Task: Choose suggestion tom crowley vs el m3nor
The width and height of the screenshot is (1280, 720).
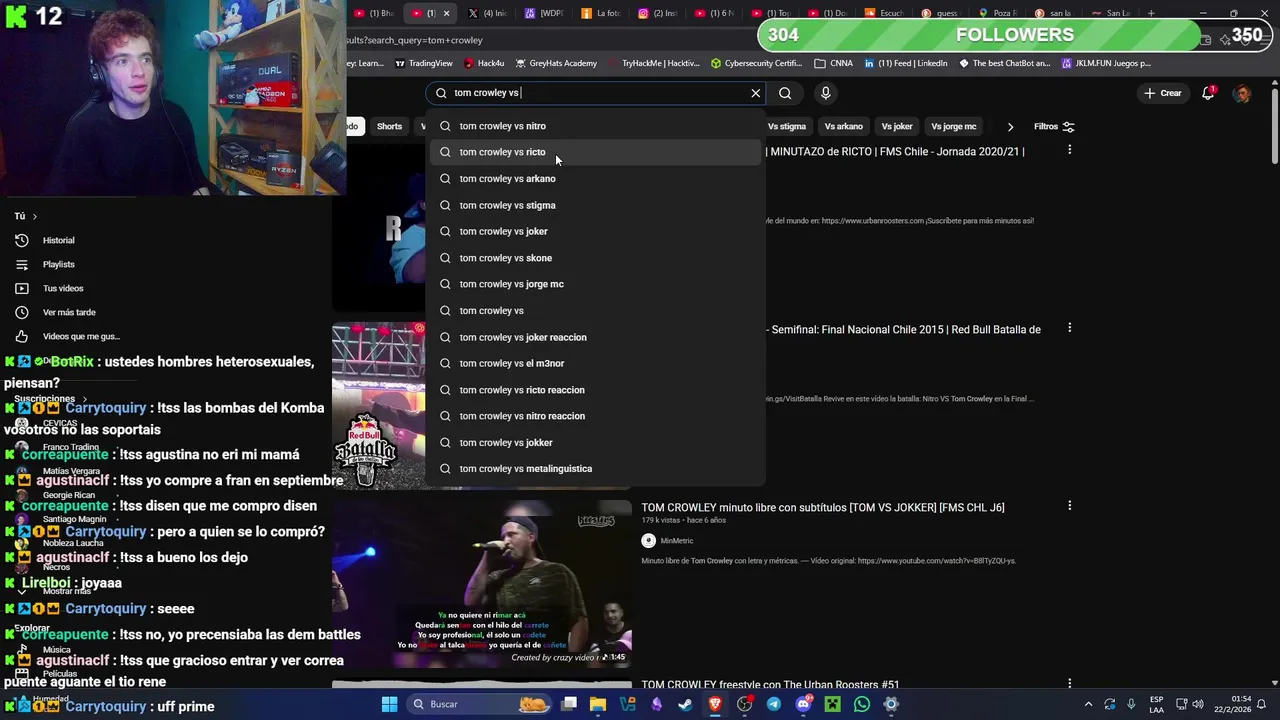Action: point(596,363)
